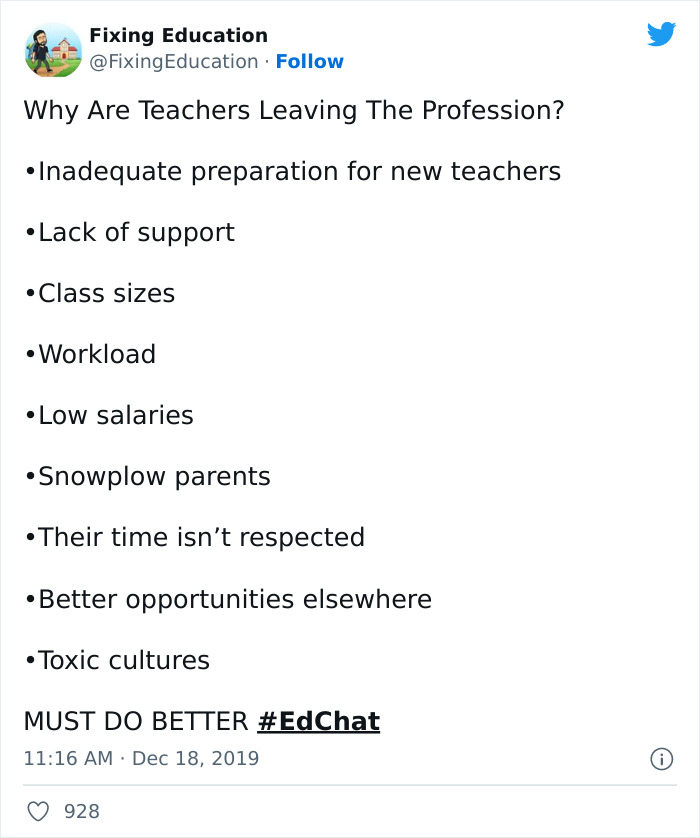Open the #EdChat hashtag link
Viewport: 700px width, 838px height.
click(x=319, y=718)
